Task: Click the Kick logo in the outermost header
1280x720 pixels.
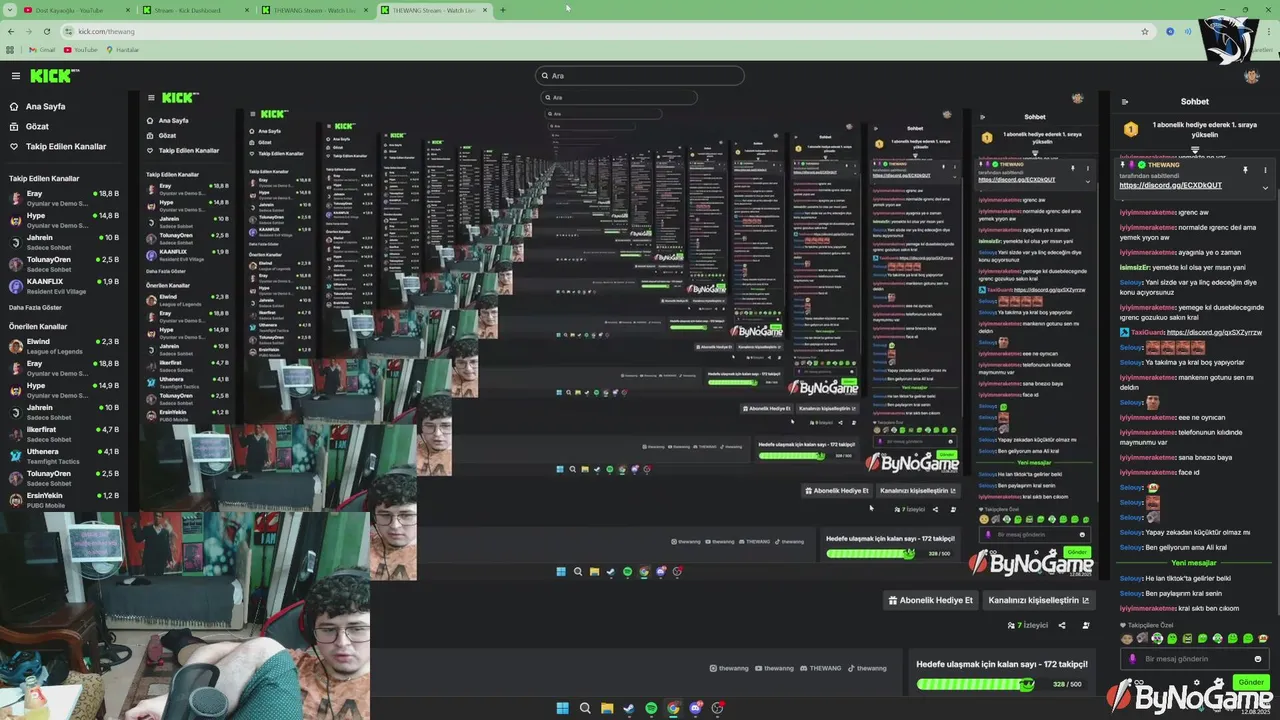Action: [x=52, y=76]
